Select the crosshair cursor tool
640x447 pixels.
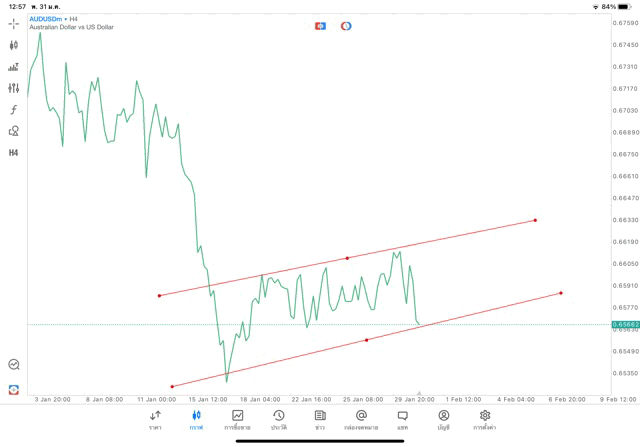(14, 23)
